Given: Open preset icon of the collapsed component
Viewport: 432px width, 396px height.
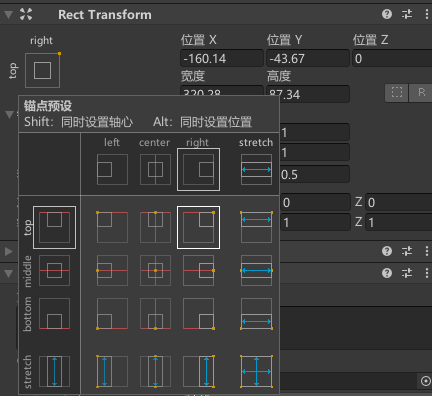Looking at the screenshot, I should pyautogui.click(x=407, y=251).
